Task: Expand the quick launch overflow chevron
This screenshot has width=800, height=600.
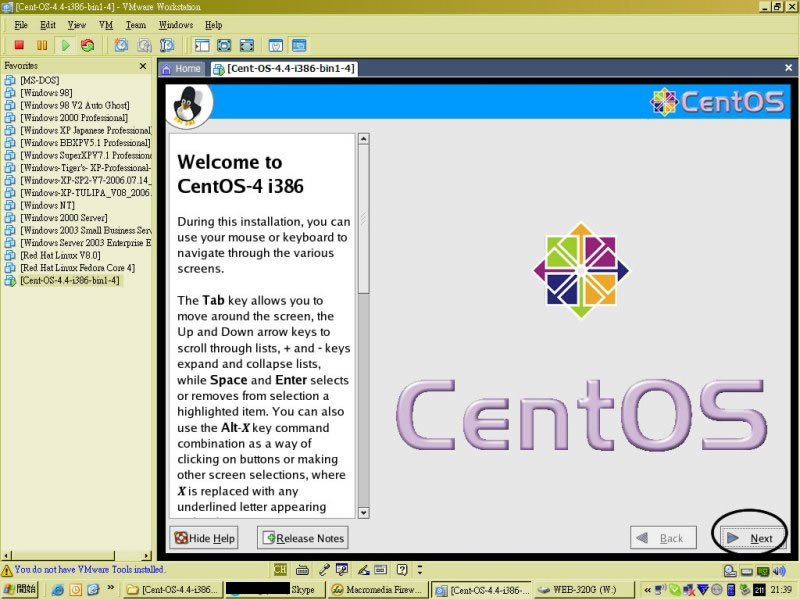Action: click(x=111, y=589)
